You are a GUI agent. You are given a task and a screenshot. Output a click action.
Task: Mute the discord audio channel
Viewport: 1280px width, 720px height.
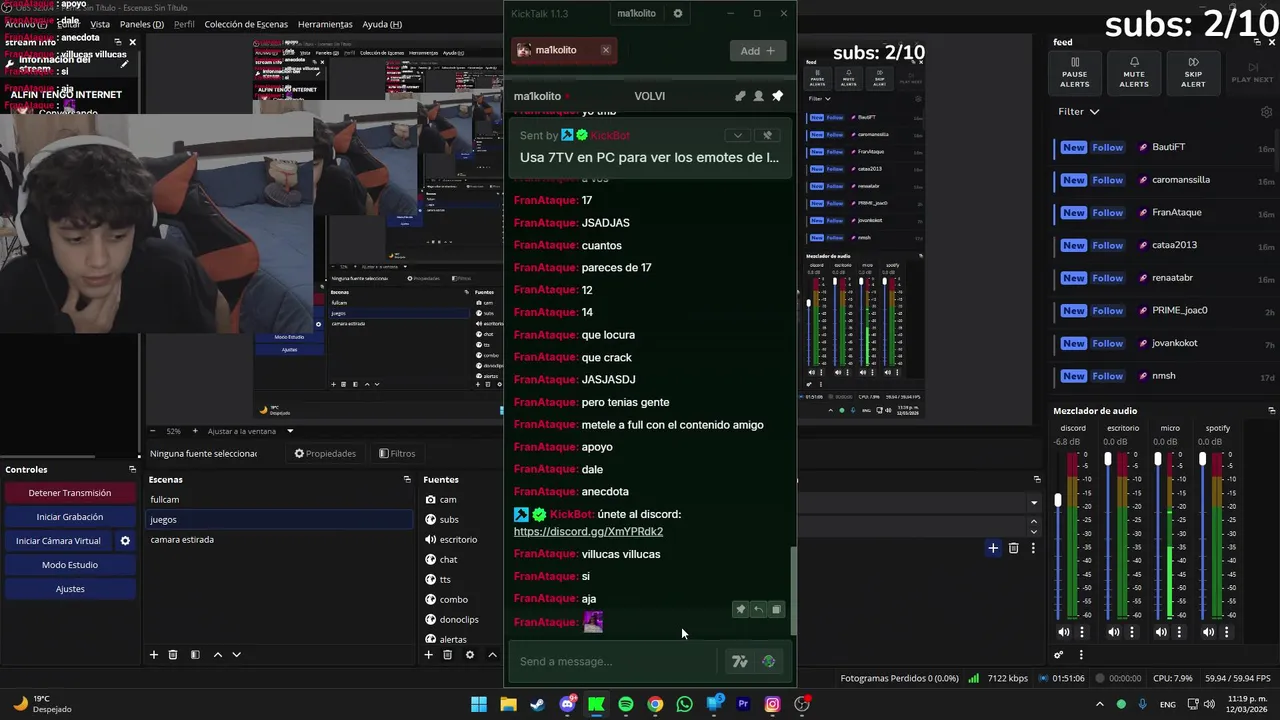(x=1064, y=632)
